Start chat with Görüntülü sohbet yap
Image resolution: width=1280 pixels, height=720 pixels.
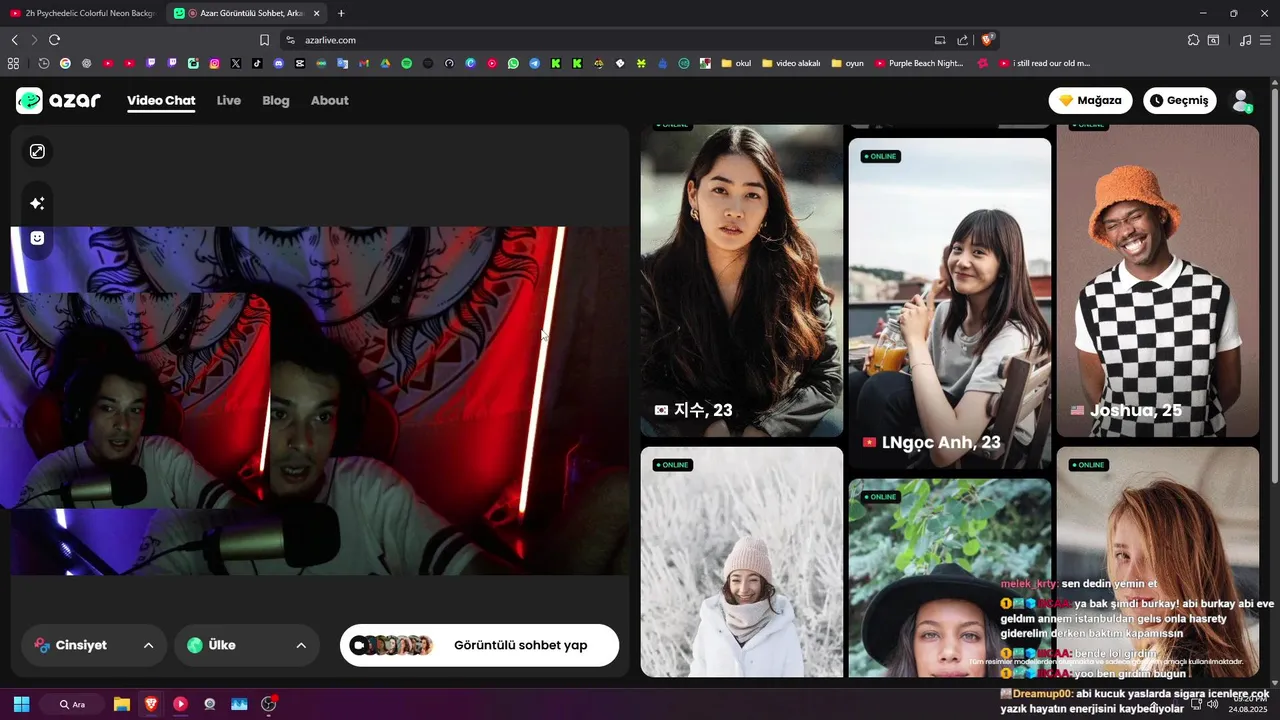[x=479, y=645]
